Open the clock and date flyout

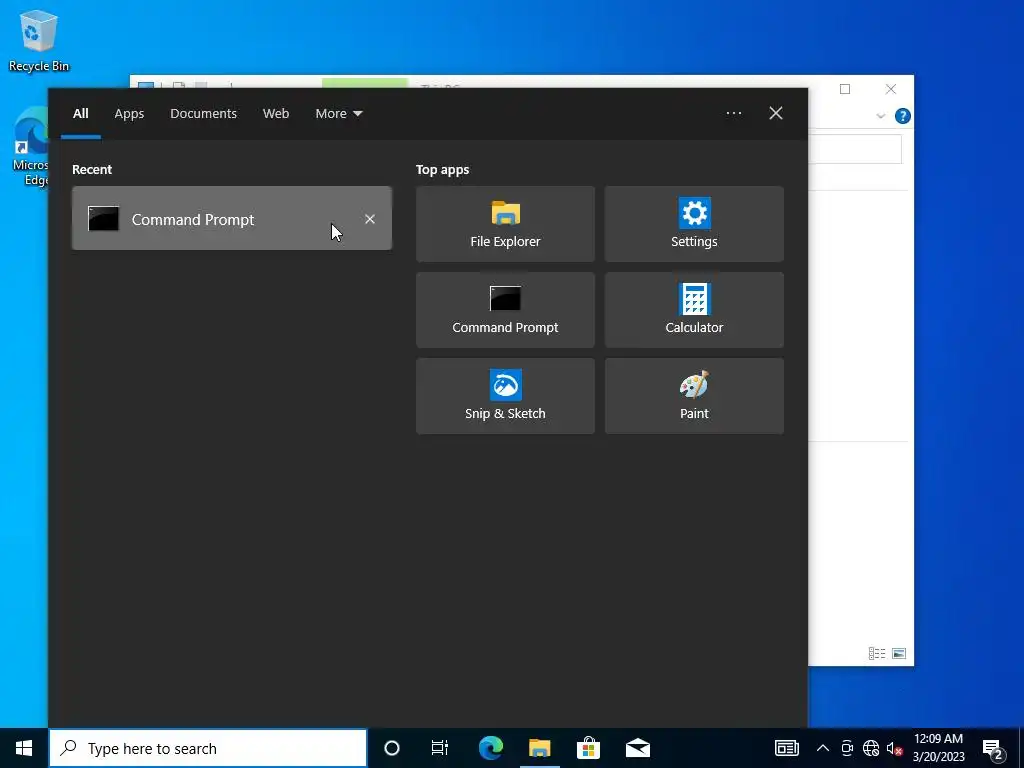[x=938, y=748]
